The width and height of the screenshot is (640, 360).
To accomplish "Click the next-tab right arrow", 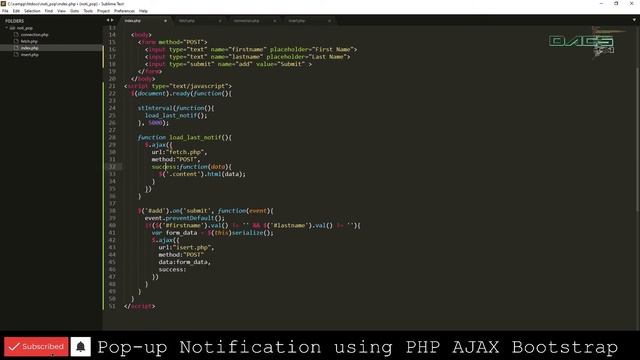I will coord(112,20).
